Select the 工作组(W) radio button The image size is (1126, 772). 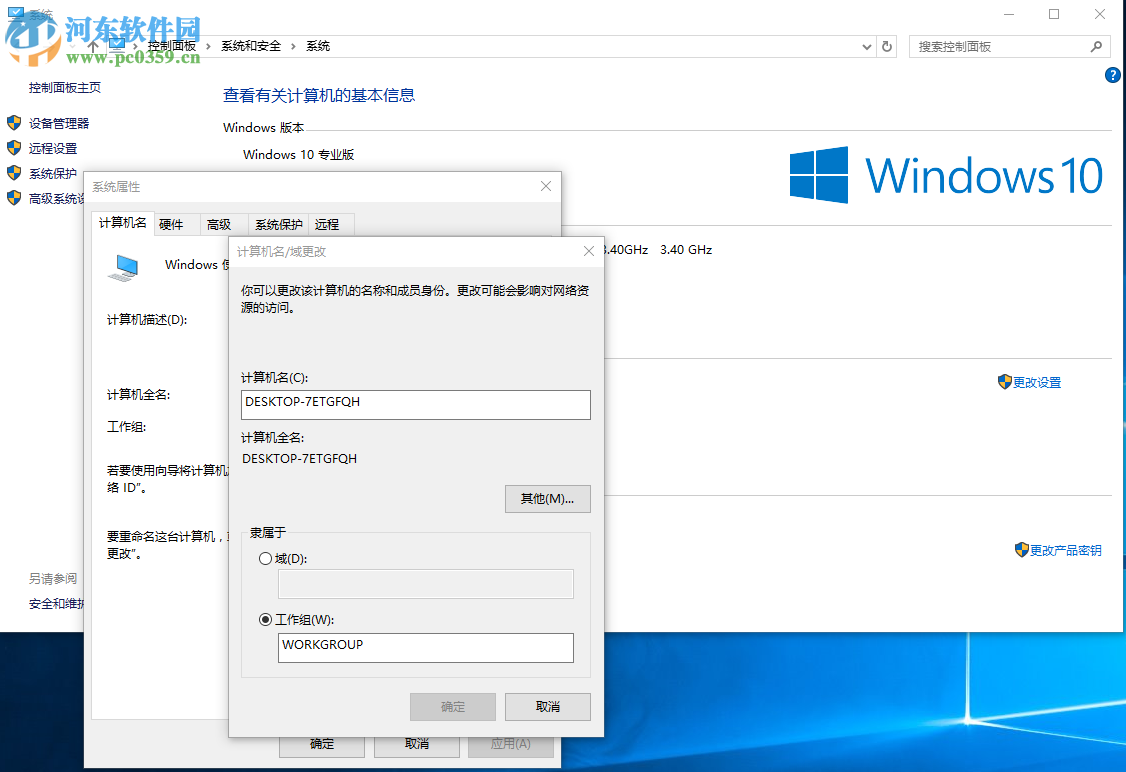click(x=265, y=619)
